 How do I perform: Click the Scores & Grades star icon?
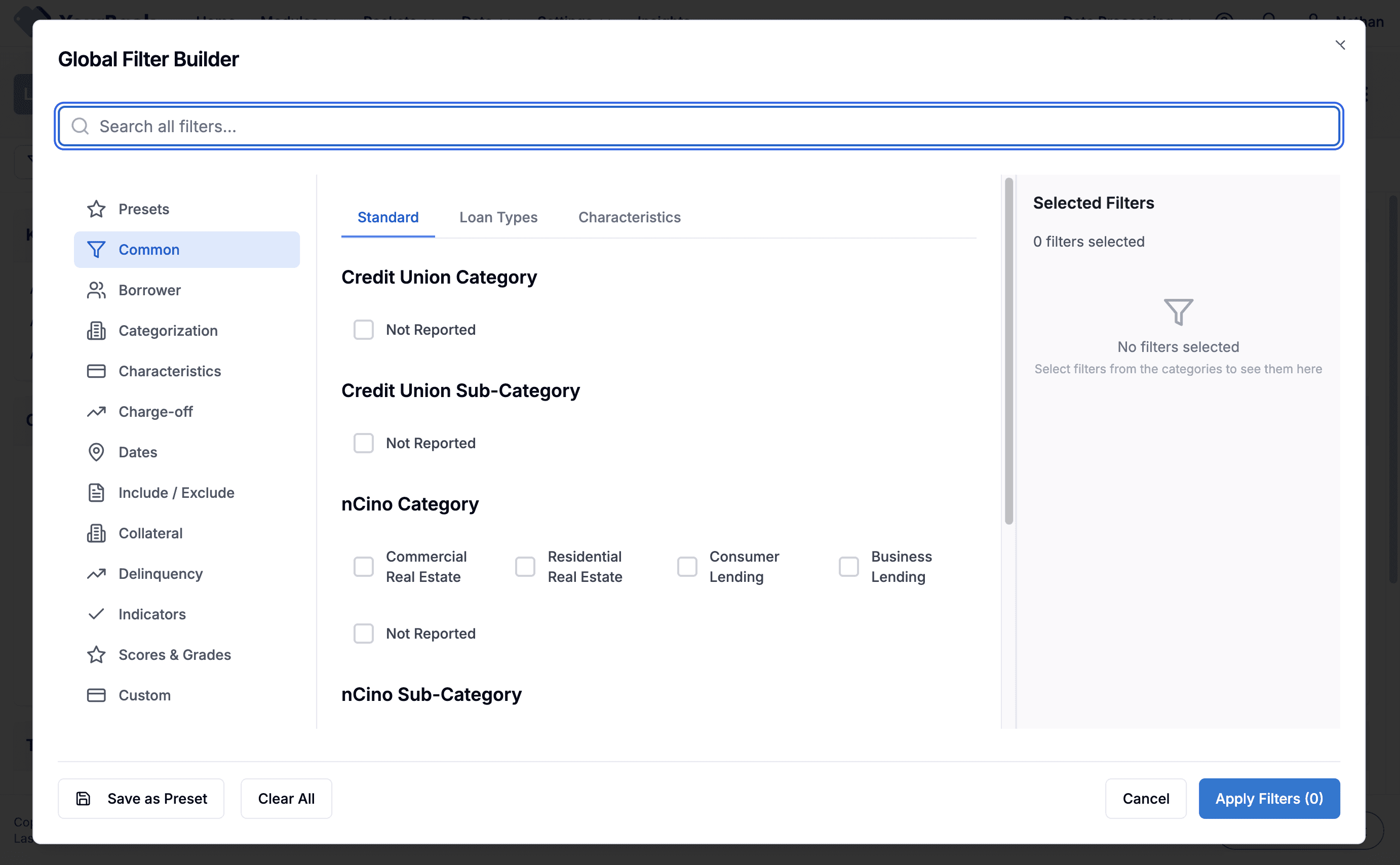pyautogui.click(x=96, y=654)
